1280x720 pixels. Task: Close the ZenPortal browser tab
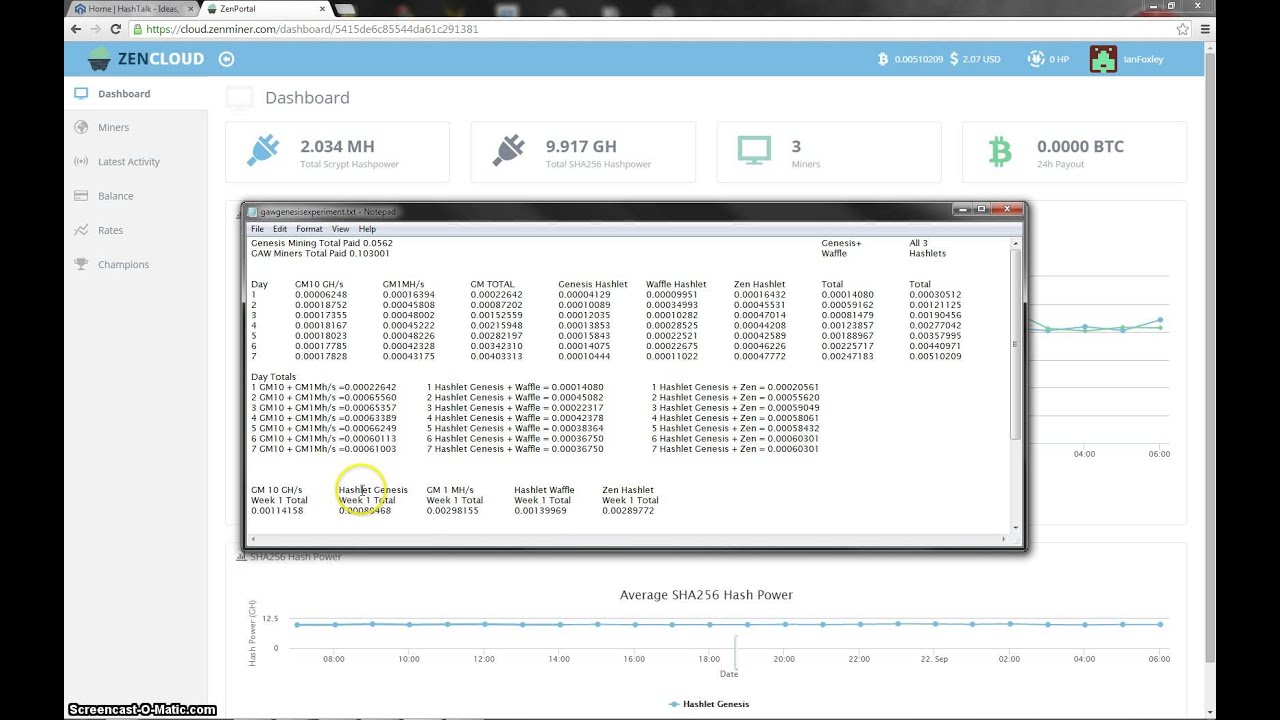pos(320,9)
